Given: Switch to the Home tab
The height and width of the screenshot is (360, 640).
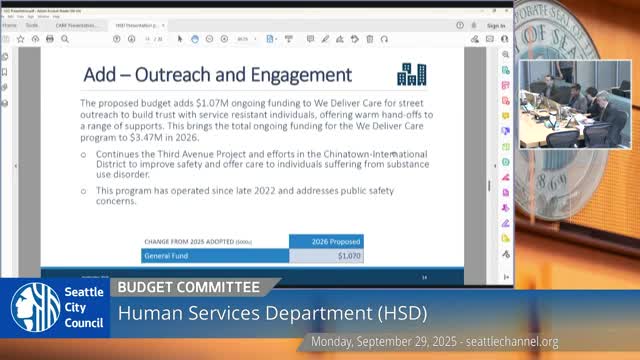Looking at the screenshot, I should pyautogui.click(x=9, y=25).
